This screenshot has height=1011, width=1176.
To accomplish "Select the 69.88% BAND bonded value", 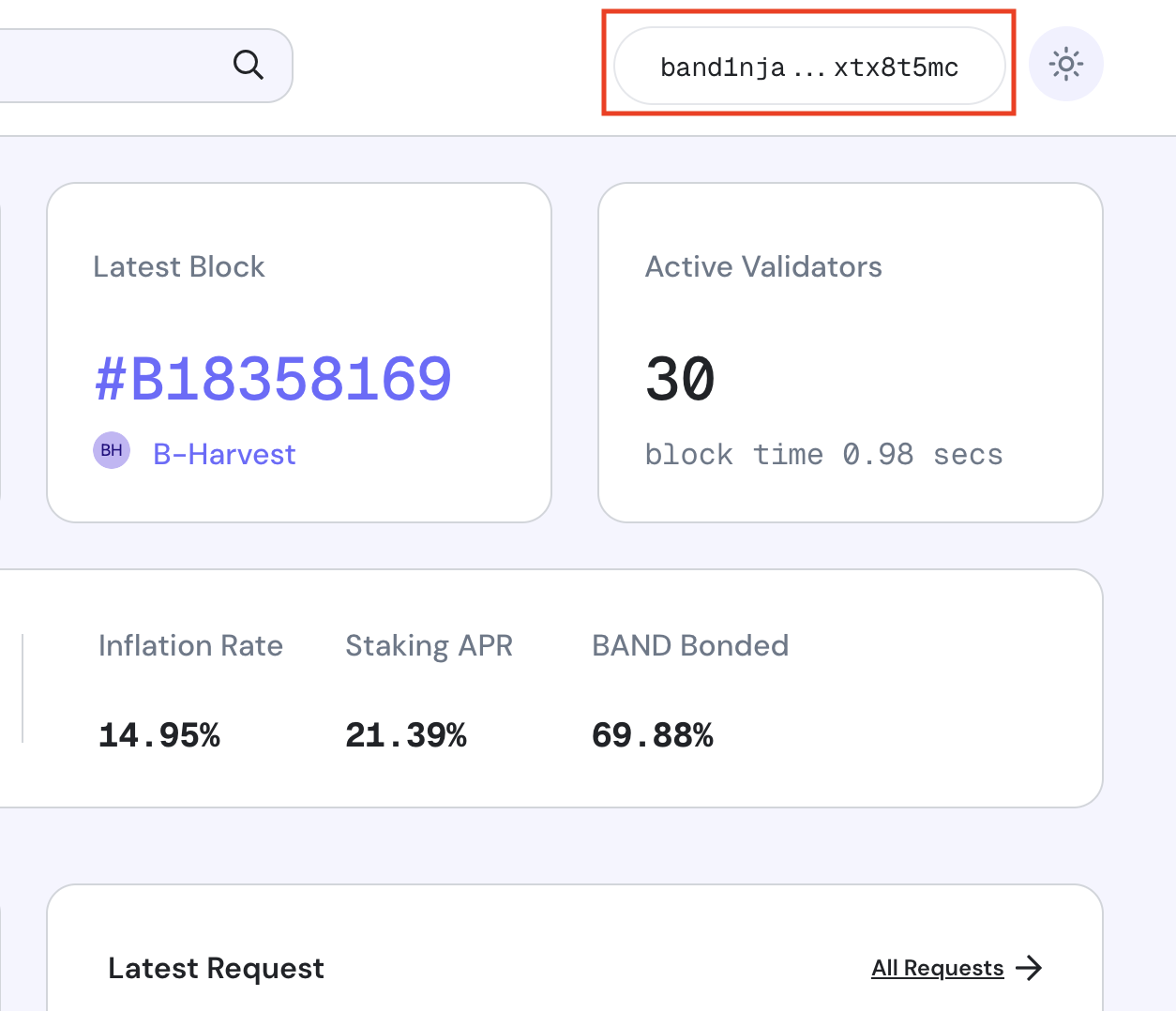I will tap(653, 735).
